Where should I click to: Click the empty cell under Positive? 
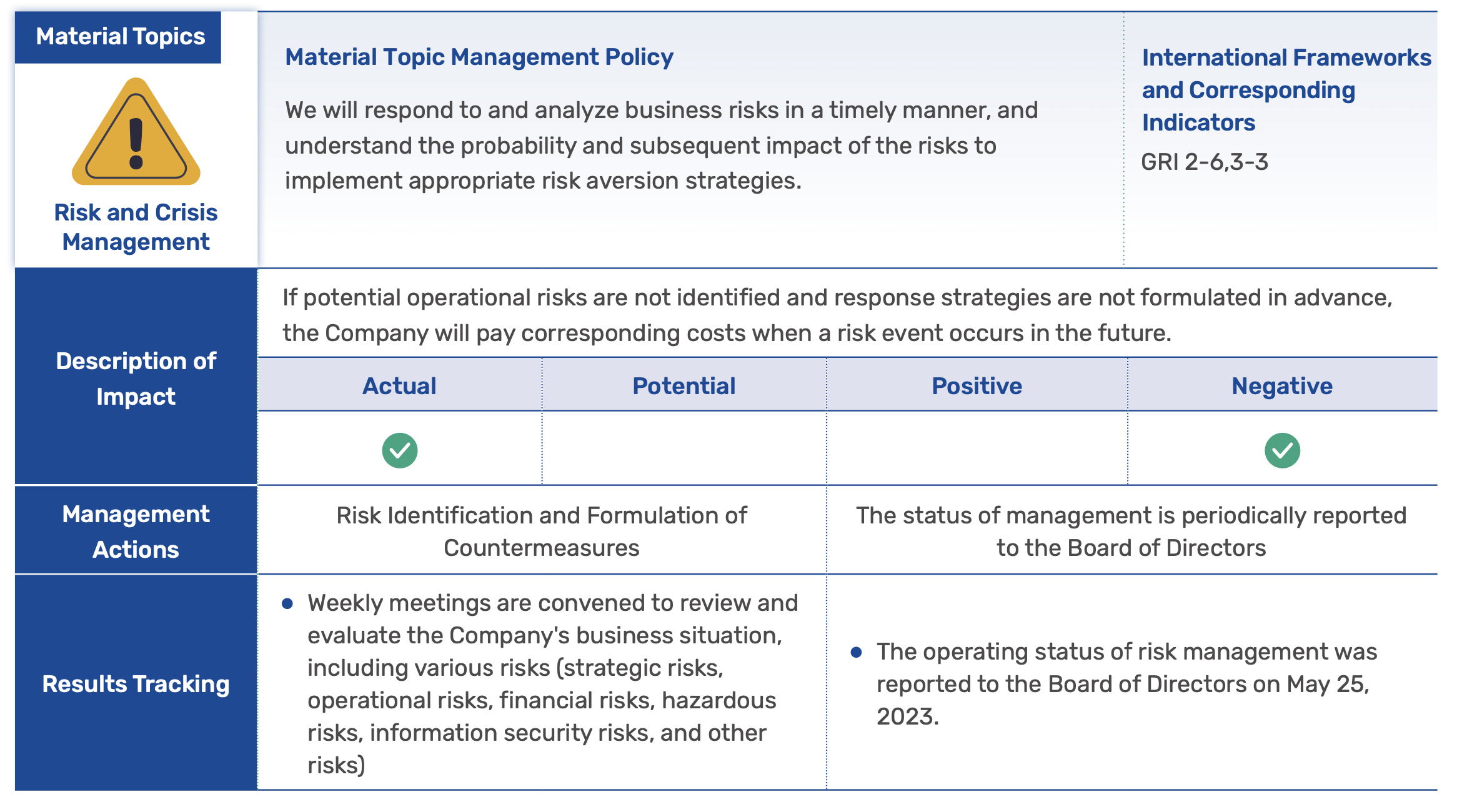point(977,448)
